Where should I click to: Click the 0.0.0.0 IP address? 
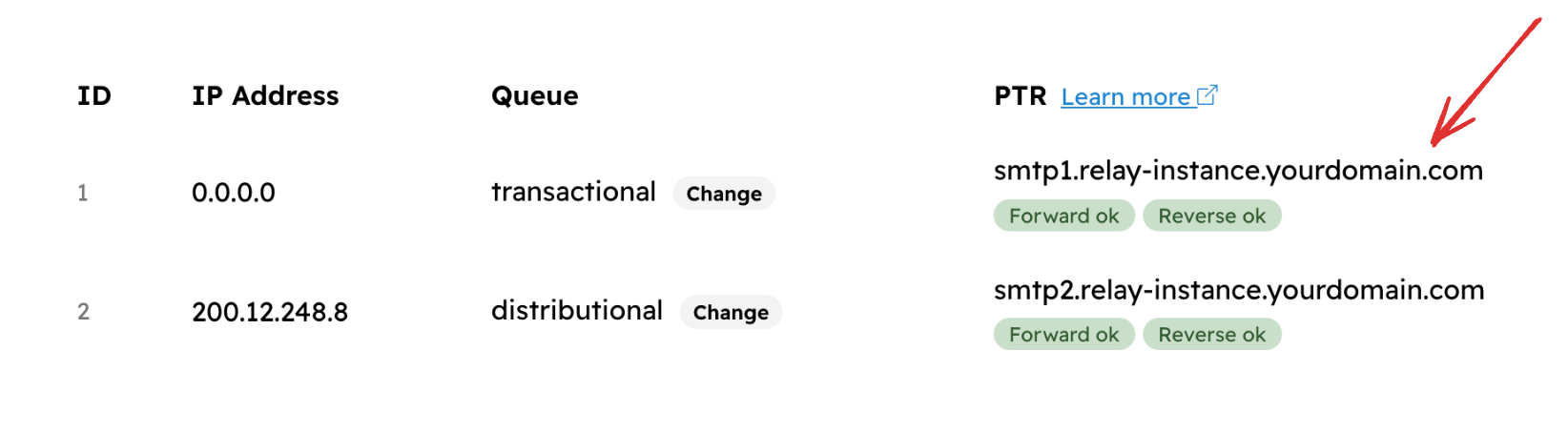(234, 193)
